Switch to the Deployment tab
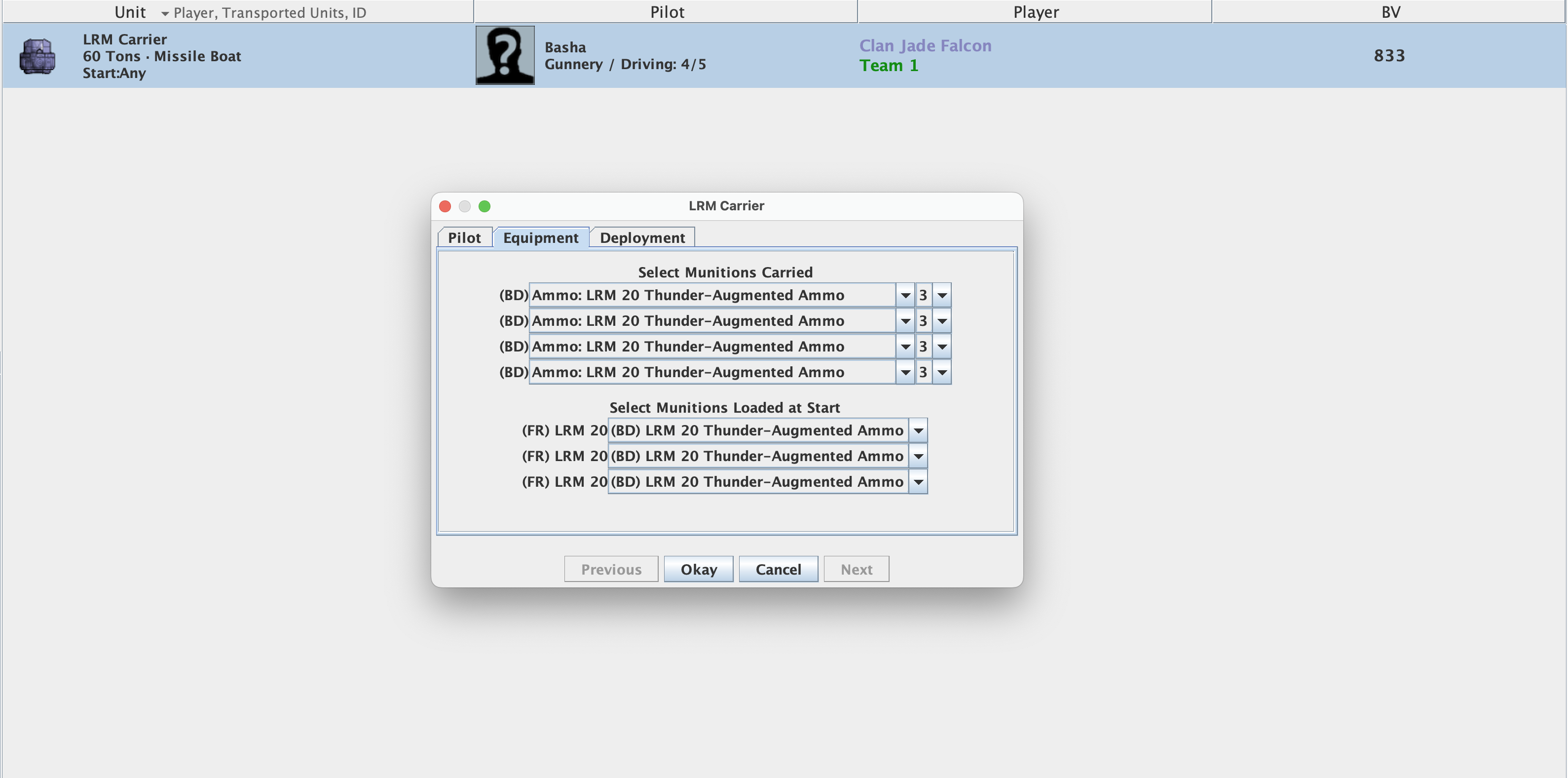Viewport: 1568px width, 778px height. [642, 237]
